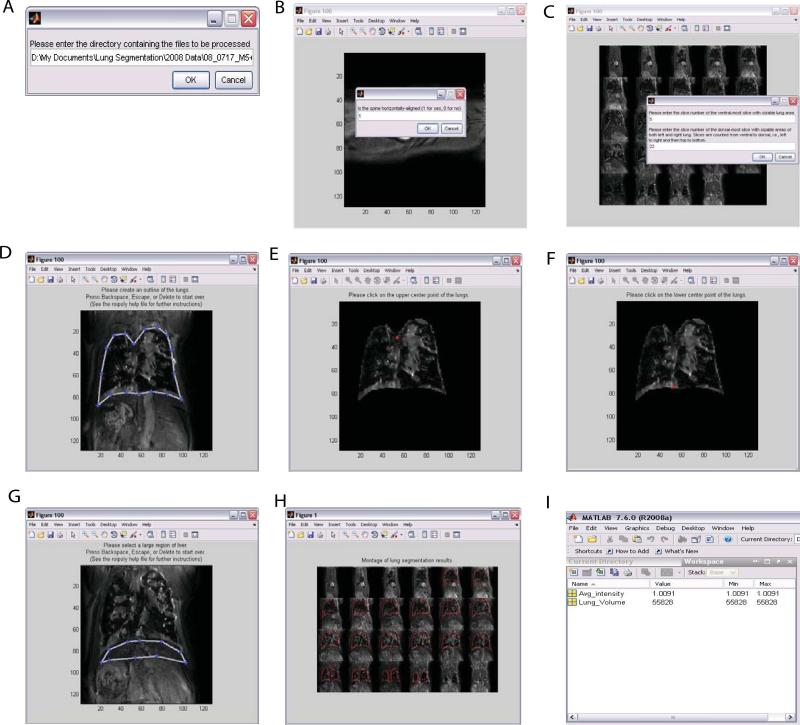Select Edit Plot arrow in lung outline window

73,280
